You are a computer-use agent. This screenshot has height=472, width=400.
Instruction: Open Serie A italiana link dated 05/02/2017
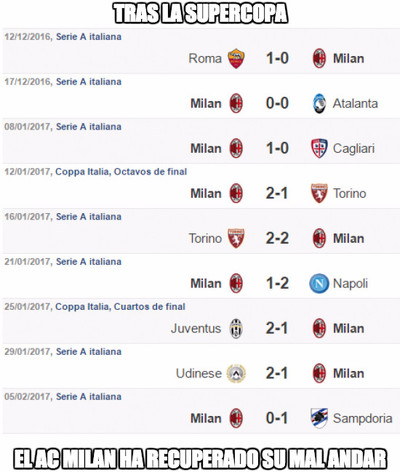click(x=89, y=397)
